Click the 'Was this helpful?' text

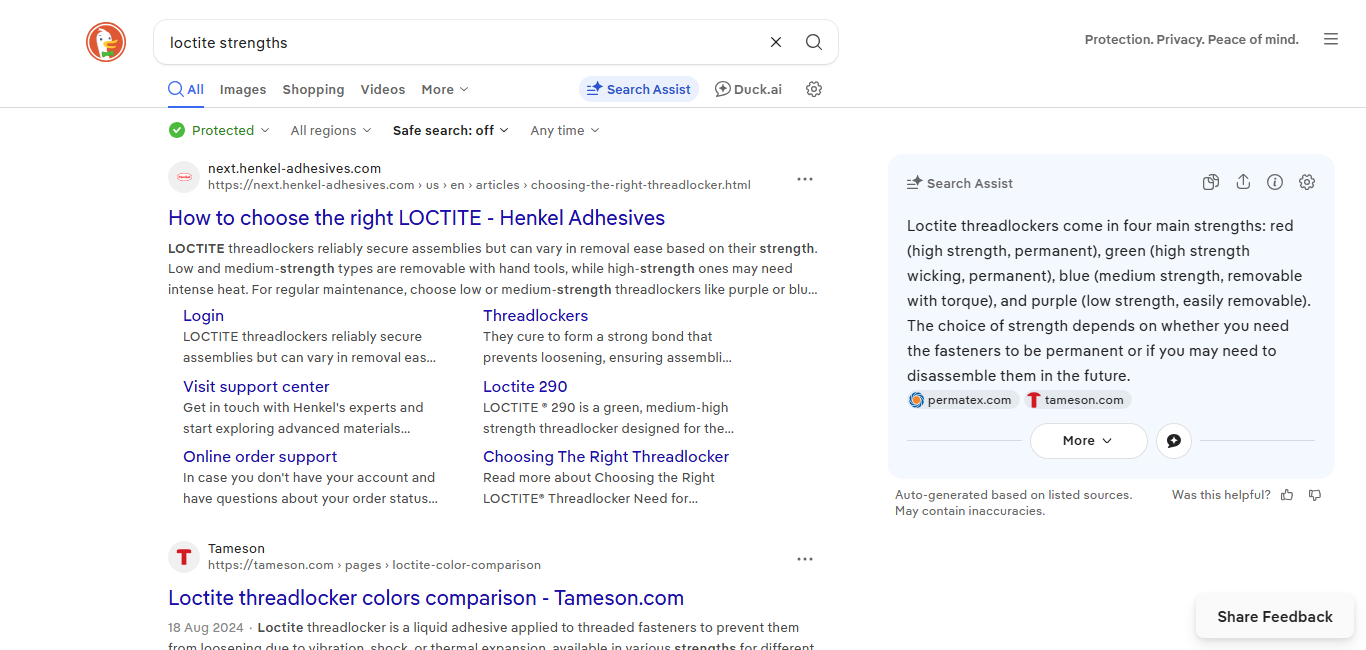click(1221, 495)
